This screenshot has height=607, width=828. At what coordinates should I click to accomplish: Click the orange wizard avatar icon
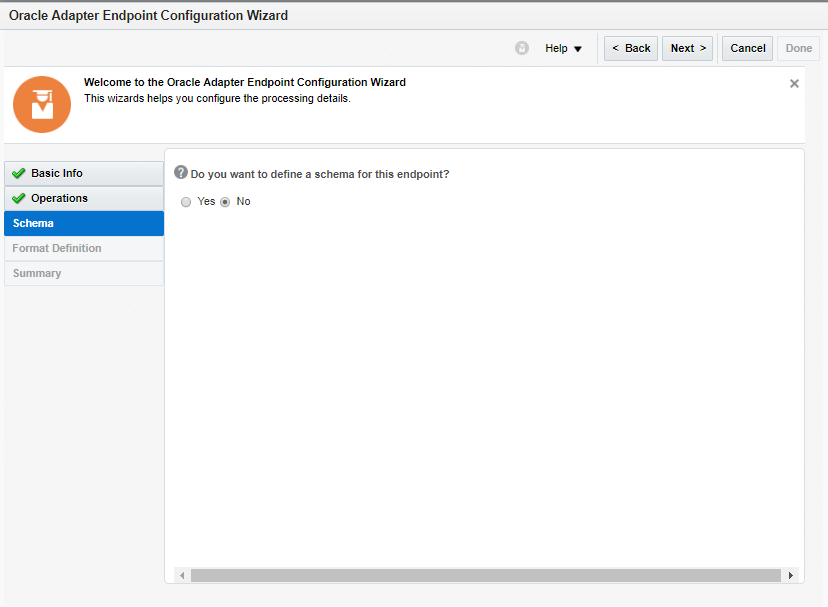click(42, 105)
